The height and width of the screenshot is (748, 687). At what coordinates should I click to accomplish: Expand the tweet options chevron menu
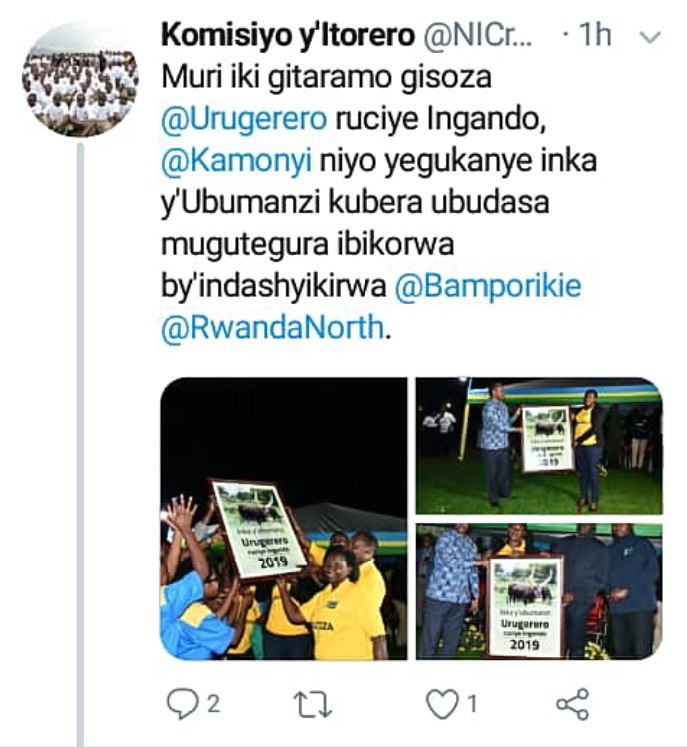pyautogui.click(x=650, y=37)
